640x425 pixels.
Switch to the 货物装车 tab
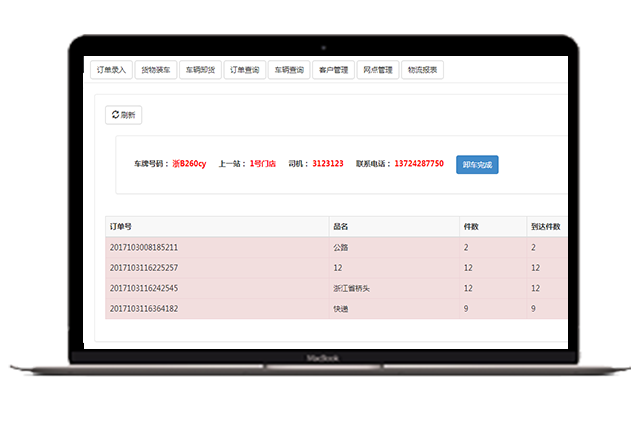(154, 70)
